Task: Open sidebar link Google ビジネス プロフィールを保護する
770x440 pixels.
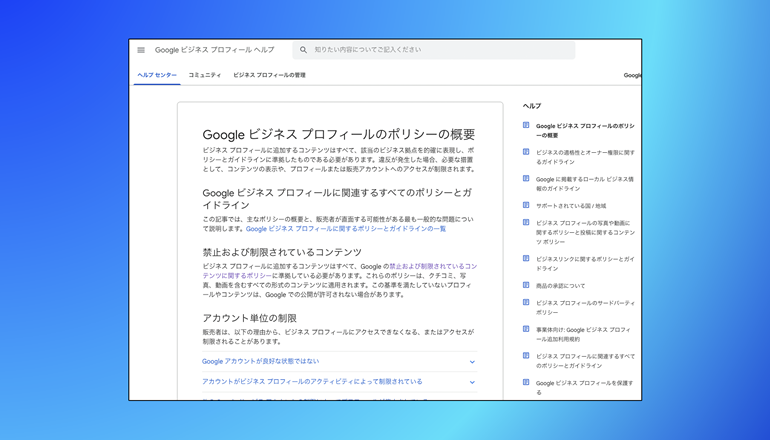Action: click(584, 387)
